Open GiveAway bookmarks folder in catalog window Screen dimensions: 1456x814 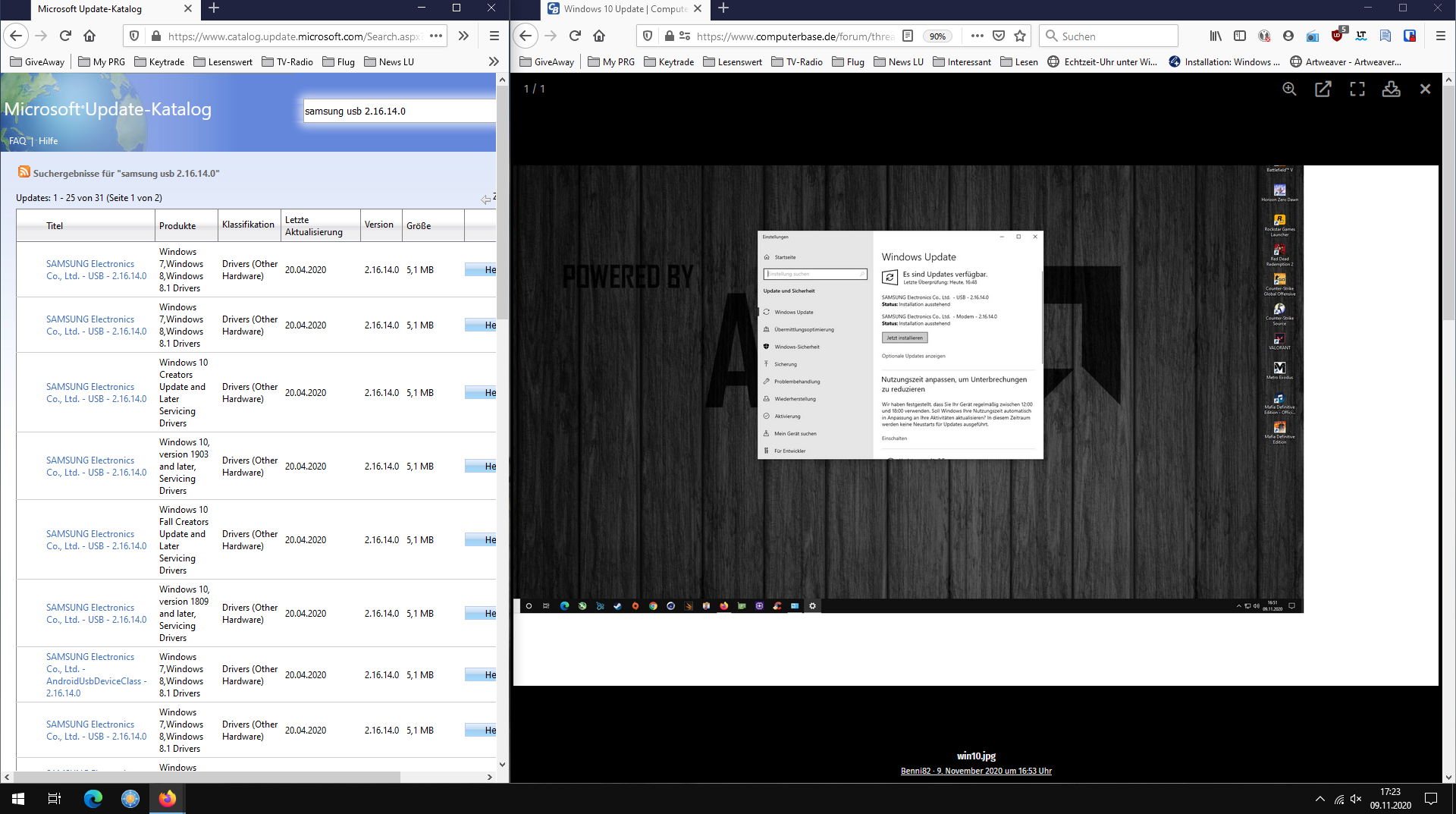[37, 62]
